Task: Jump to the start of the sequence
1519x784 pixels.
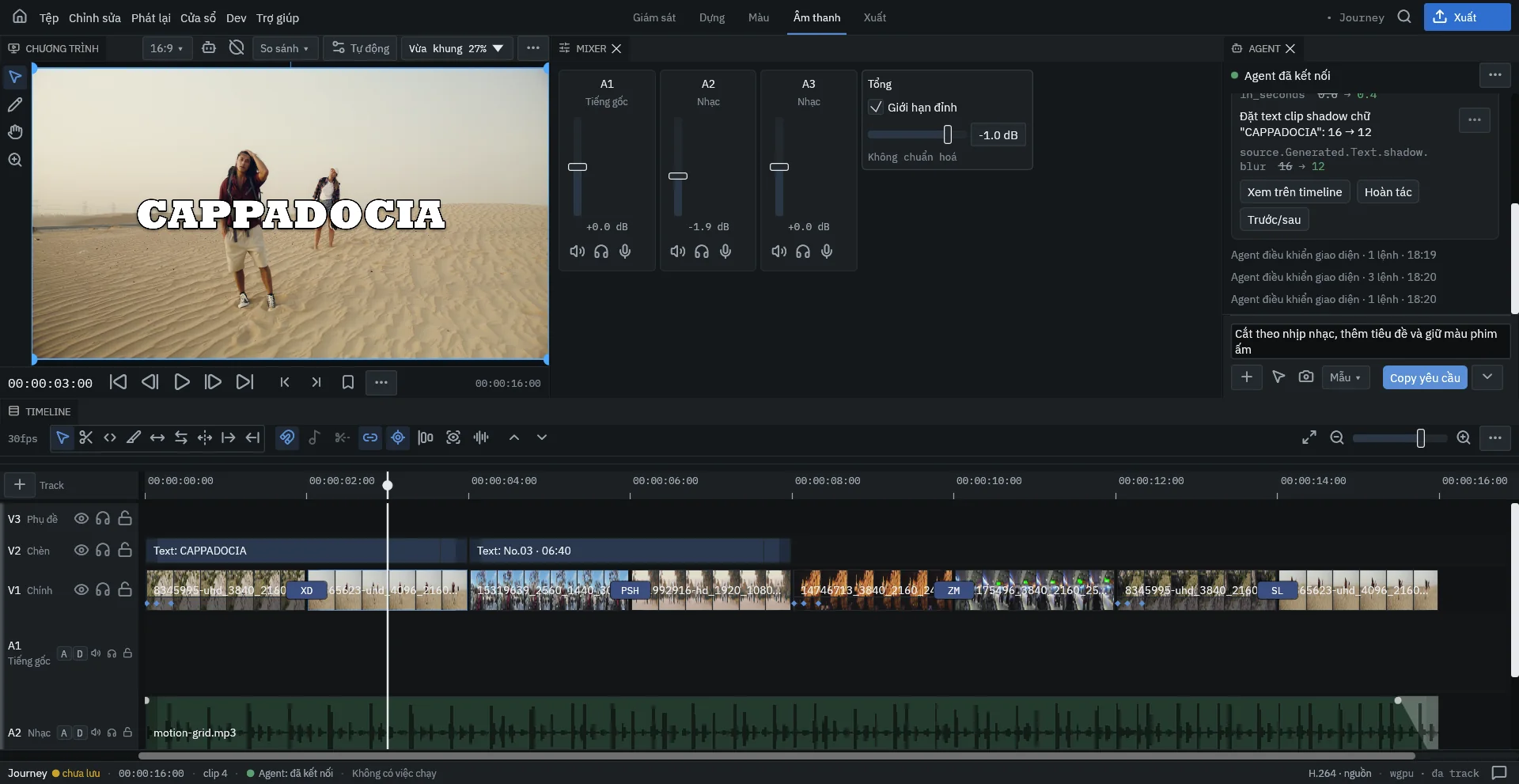Action: (x=118, y=383)
